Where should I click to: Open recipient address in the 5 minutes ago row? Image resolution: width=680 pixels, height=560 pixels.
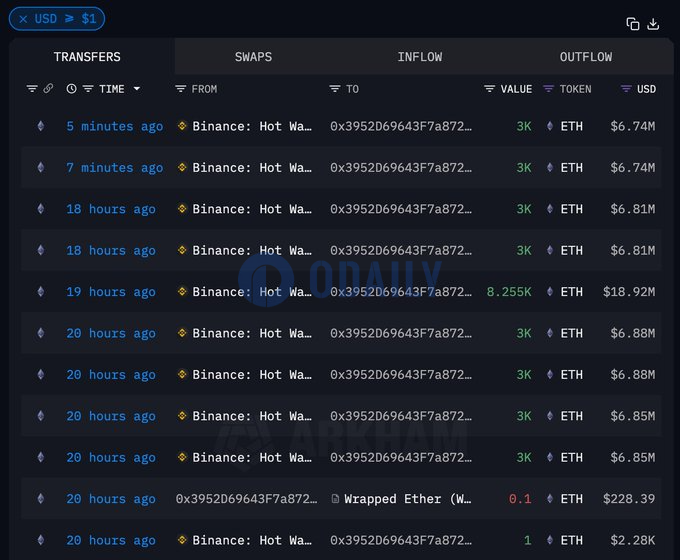tap(401, 126)
